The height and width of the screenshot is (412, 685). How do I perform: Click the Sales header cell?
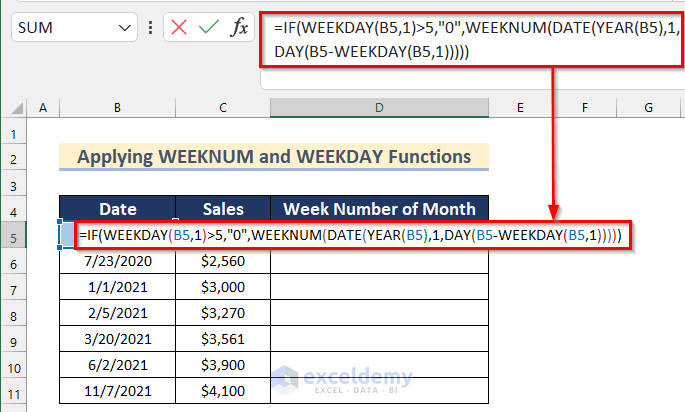point(222,209)
